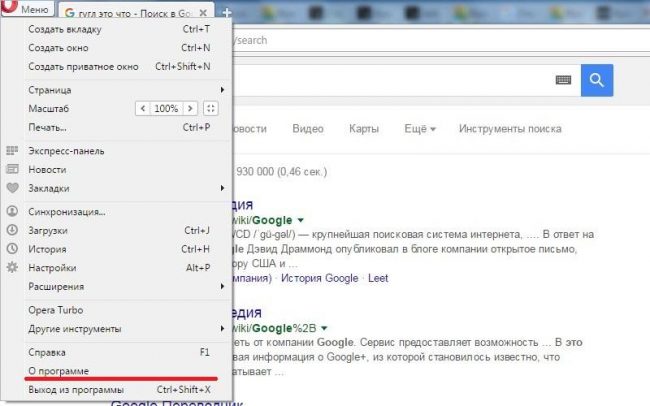Switch to Карты search tab
This screenshot has width=650, height=406.
[x=364, y=129]
